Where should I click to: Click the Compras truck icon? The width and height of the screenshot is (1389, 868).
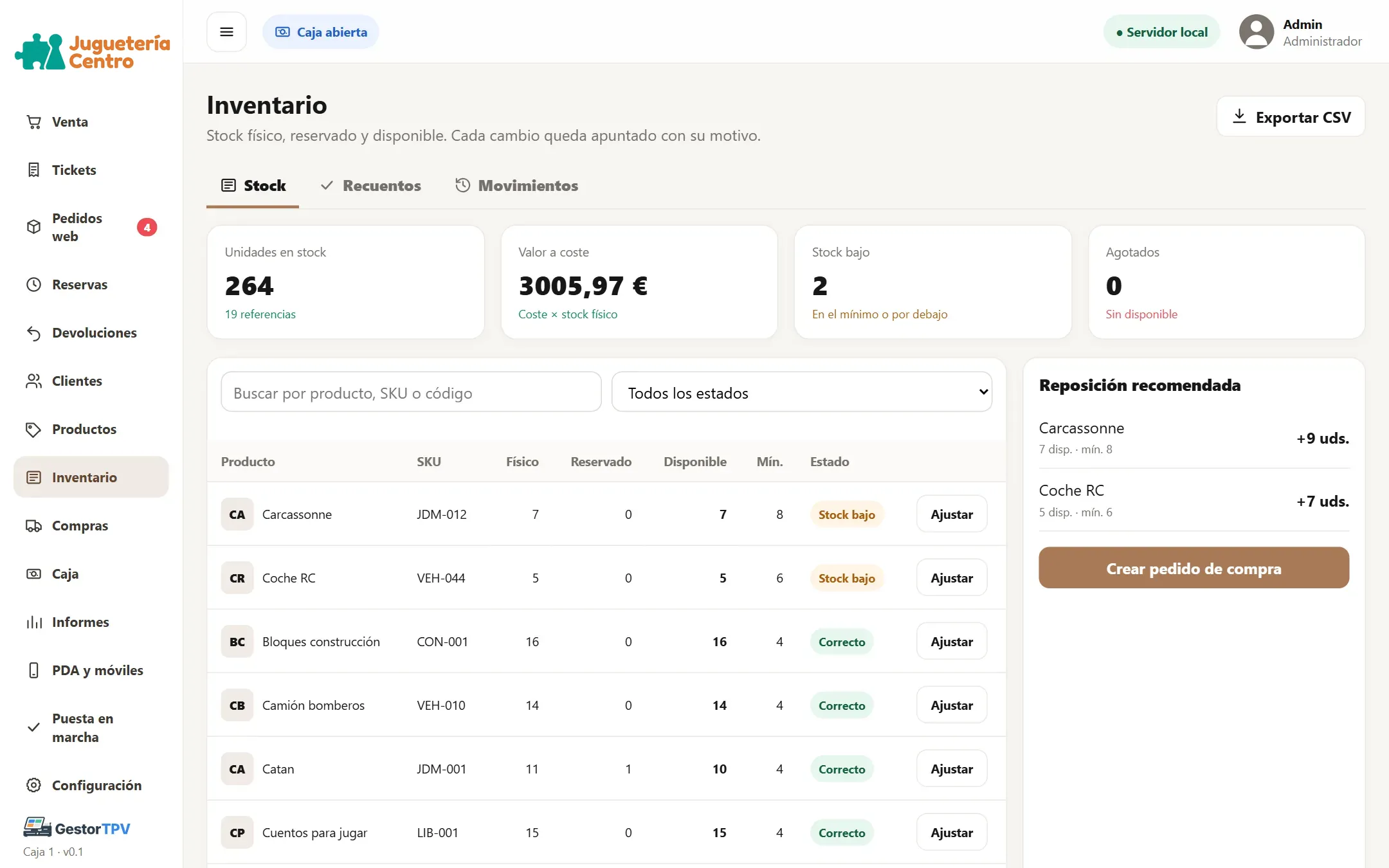33,525
